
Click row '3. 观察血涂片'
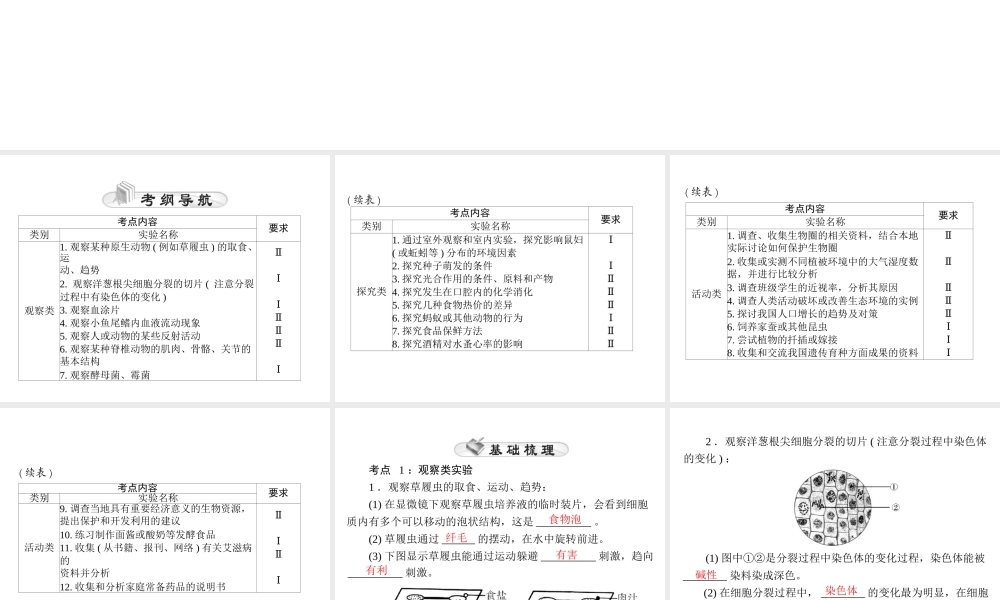pyautogui.click(x=90, y=310)
